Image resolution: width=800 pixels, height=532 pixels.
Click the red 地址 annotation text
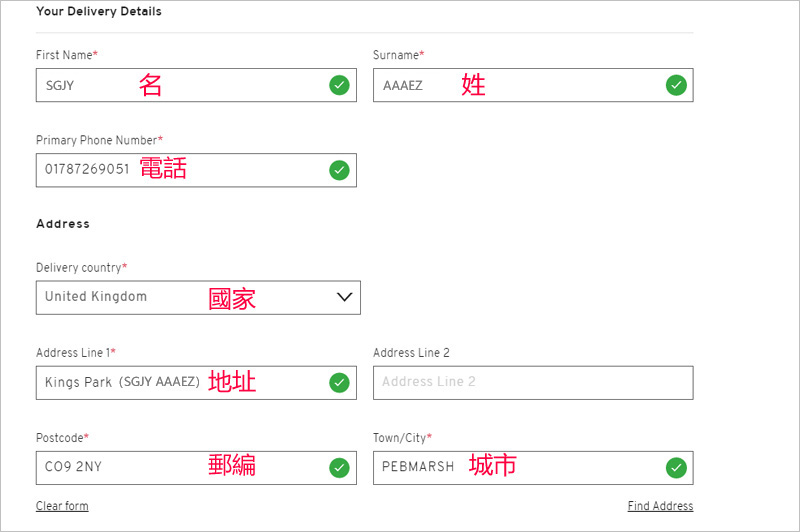pyautogui.click(x=232, y=382)
